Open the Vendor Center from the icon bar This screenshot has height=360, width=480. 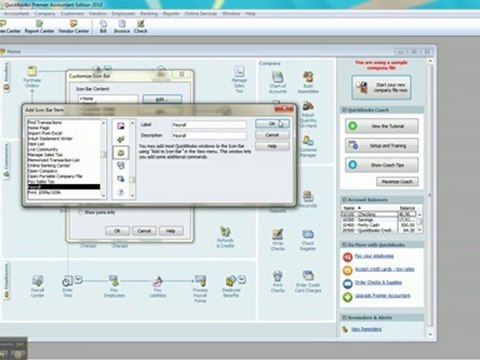coord(73,27)
